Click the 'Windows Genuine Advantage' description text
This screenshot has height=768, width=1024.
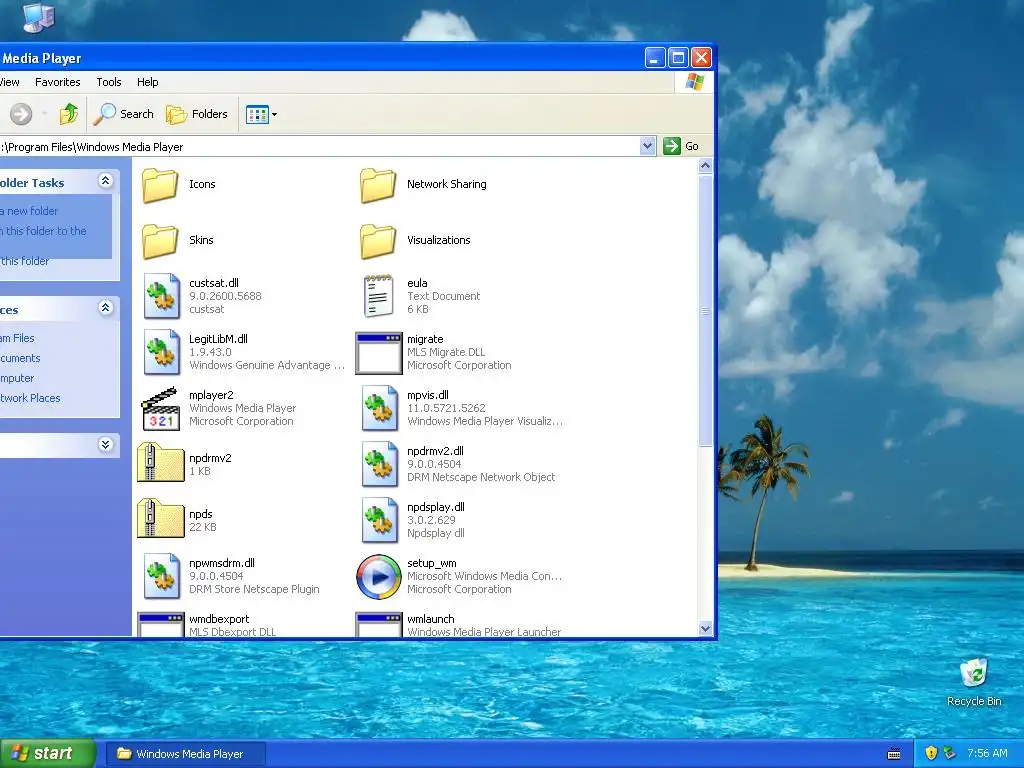[x=267, y=366]
